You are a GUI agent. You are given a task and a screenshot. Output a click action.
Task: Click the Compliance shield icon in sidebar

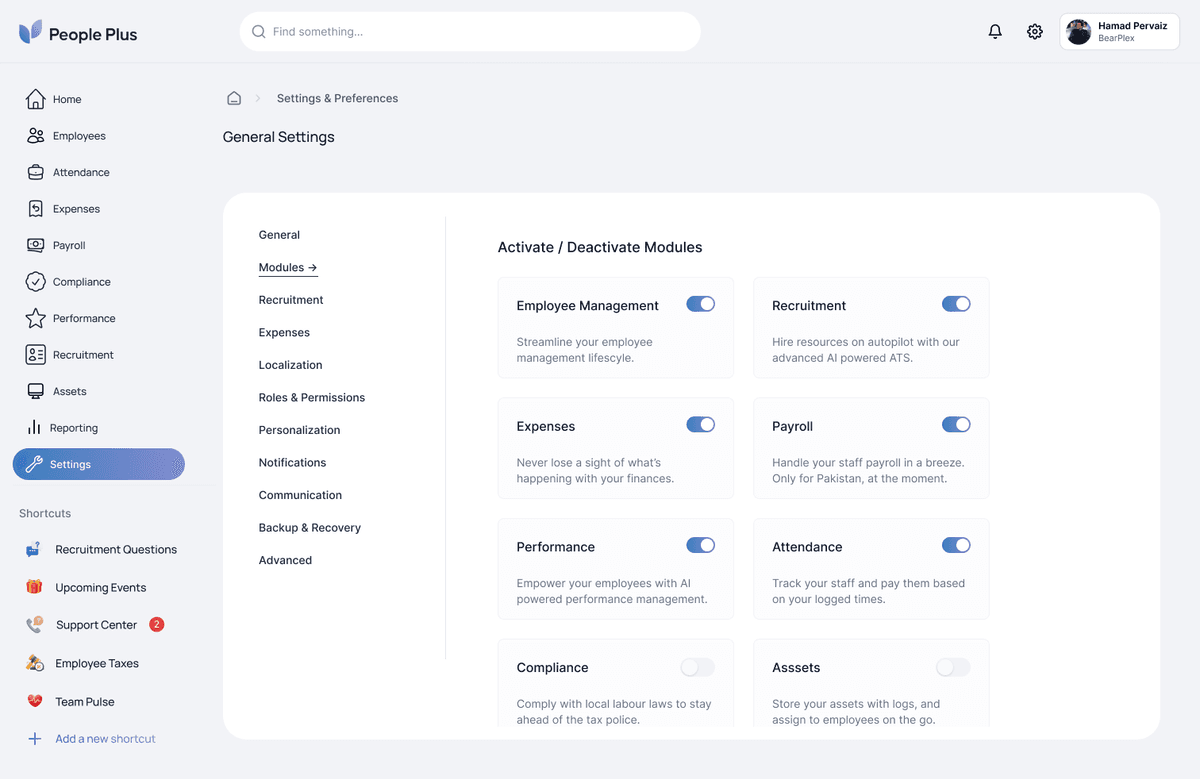[33, 281]
